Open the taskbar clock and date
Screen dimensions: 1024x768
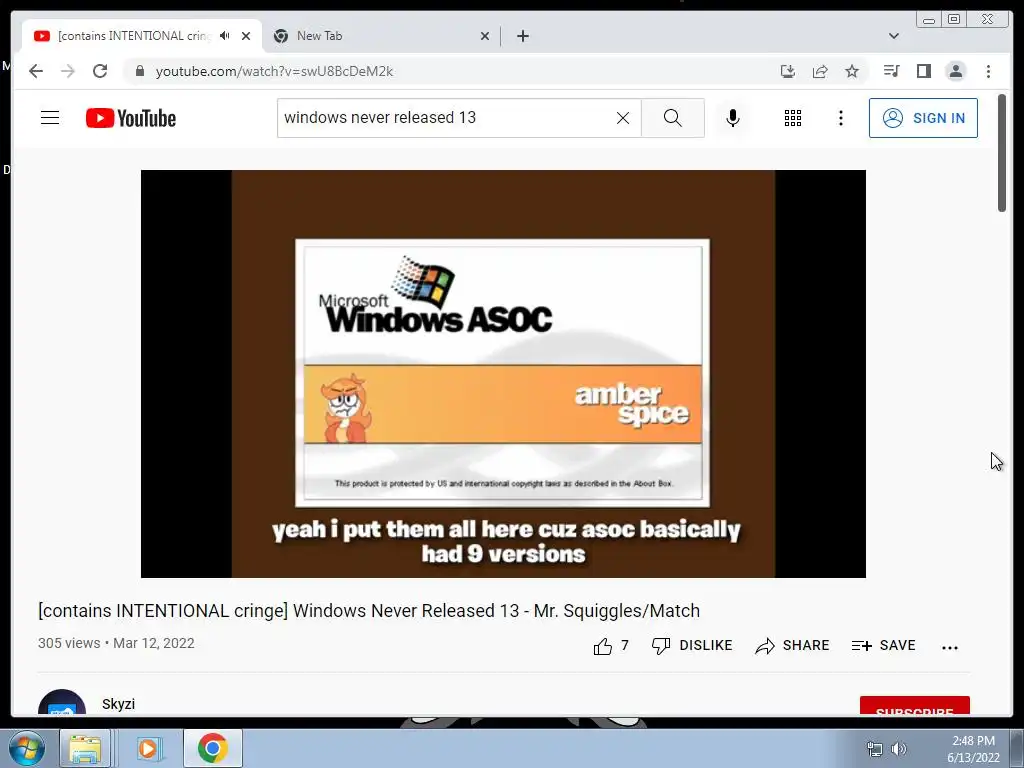[973, 749]
